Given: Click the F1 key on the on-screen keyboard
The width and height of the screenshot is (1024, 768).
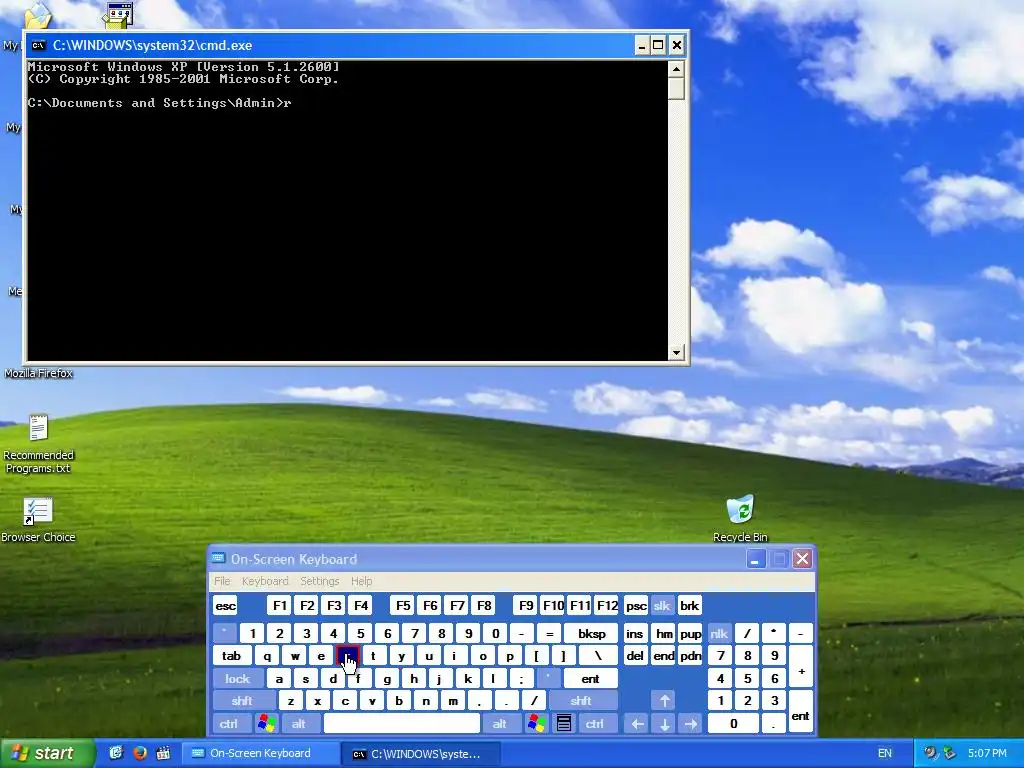Looking at the screenshot, I should (280, 606).
